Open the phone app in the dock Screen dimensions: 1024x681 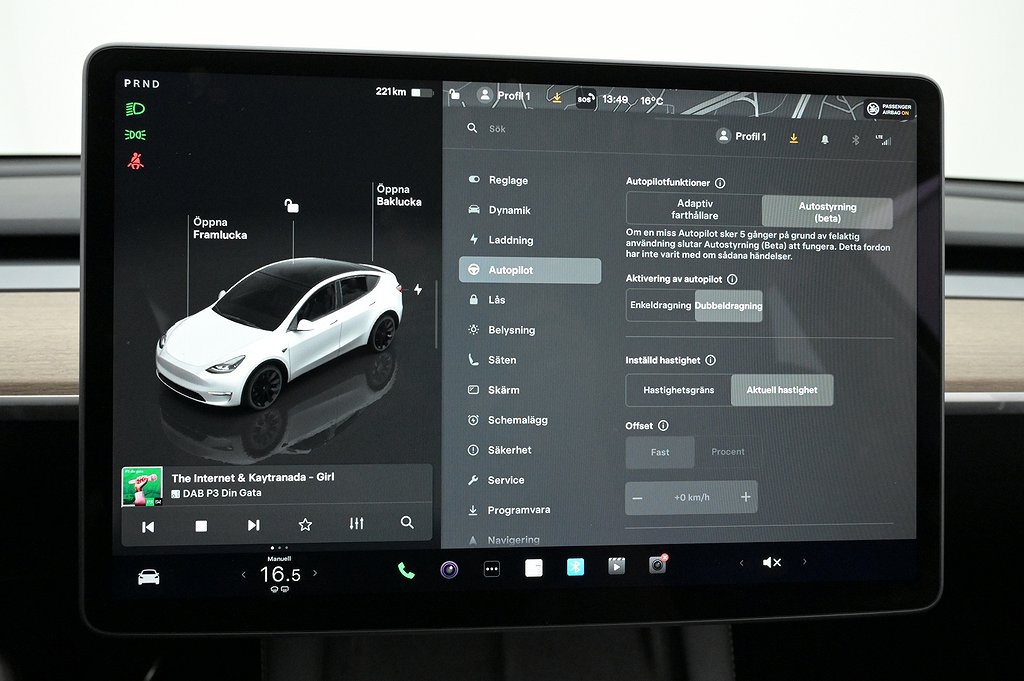click(x=406, y=570)
